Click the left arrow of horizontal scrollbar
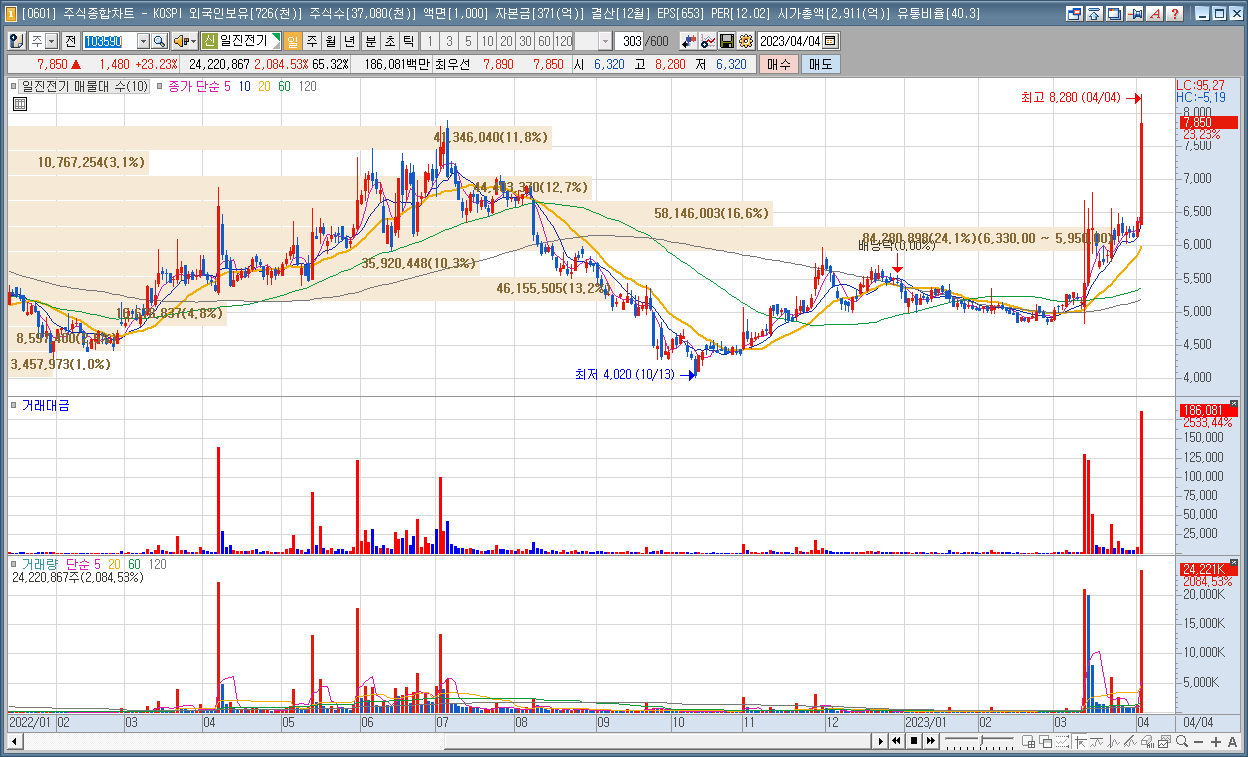The image size is (1248, 757). click(x=13, y=741)
